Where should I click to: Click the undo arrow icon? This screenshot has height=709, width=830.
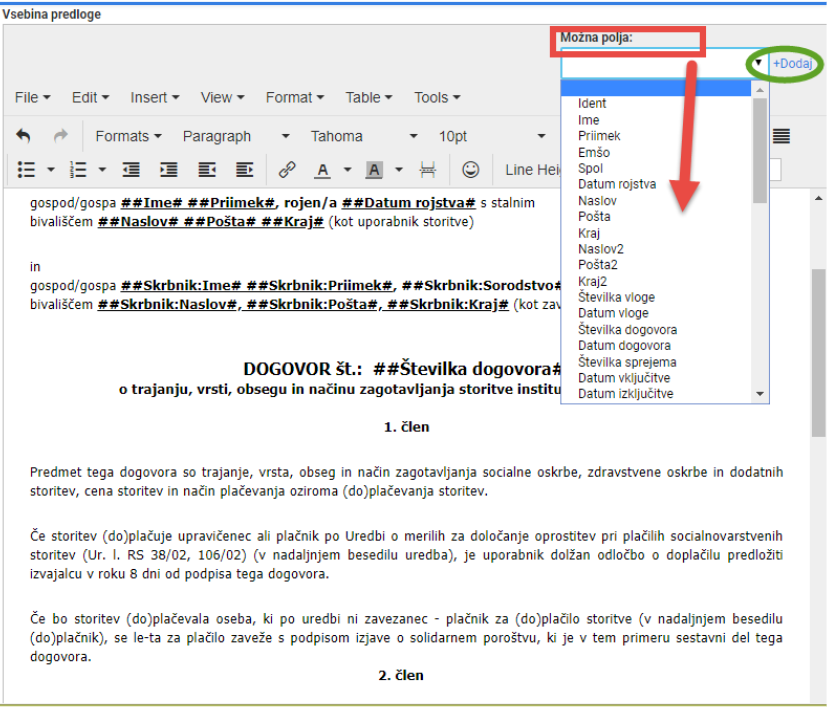click(x=23, y=136)
